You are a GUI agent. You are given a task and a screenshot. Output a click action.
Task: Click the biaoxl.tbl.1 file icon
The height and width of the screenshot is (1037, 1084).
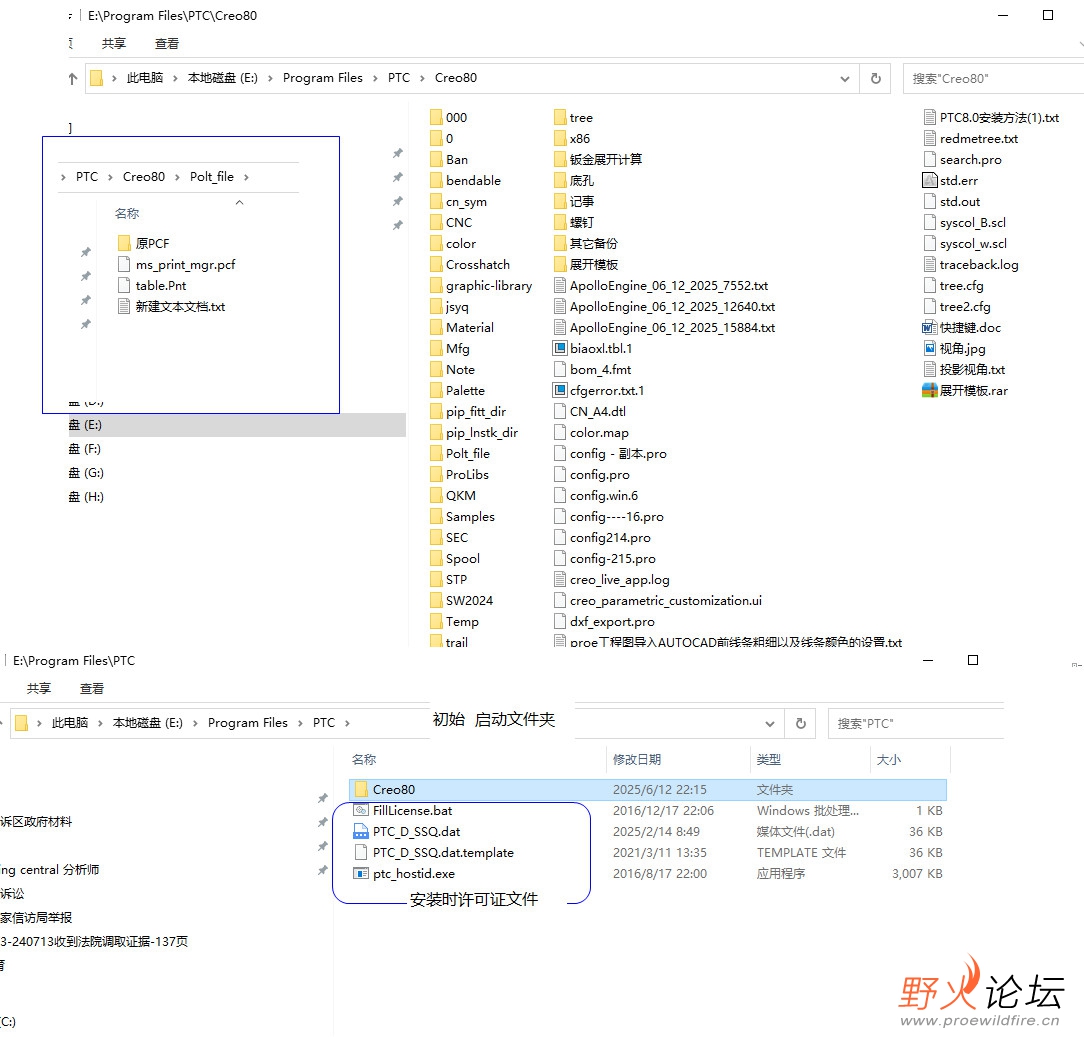(560, 348)
